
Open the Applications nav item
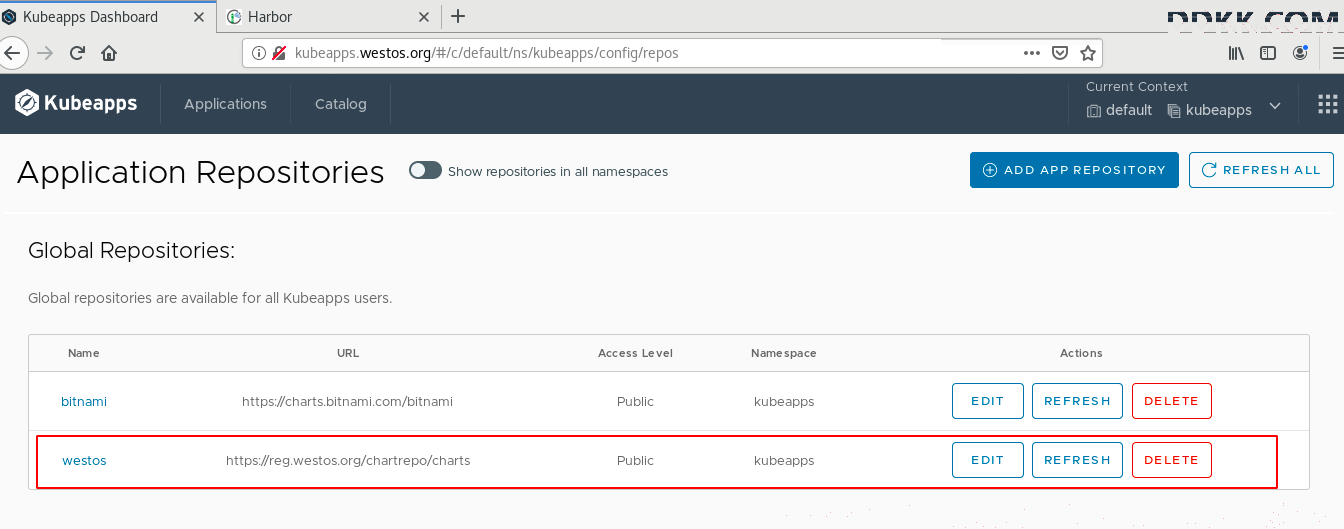click(x=225, y=104)
